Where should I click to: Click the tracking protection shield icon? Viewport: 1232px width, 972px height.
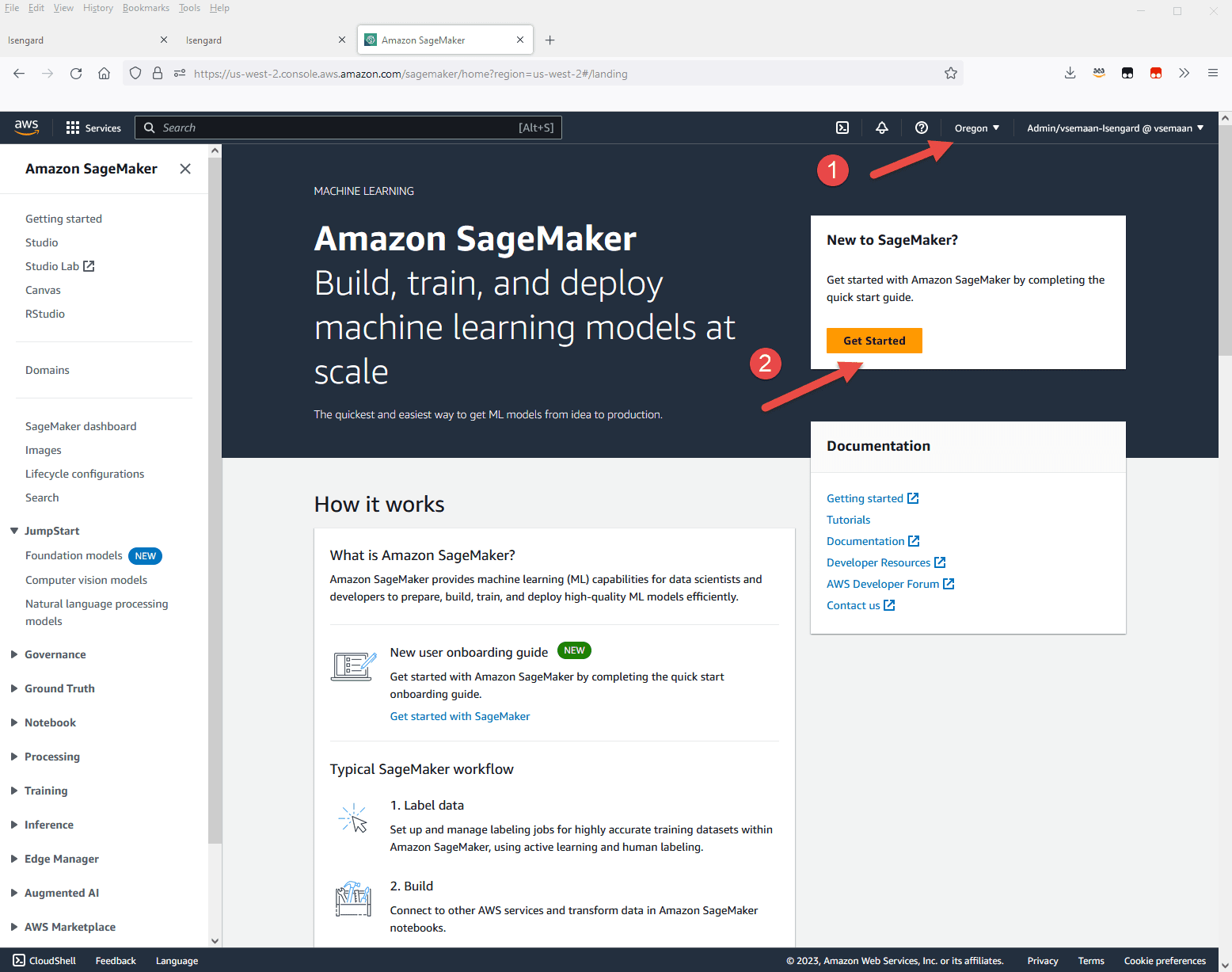tap(135, 74)
